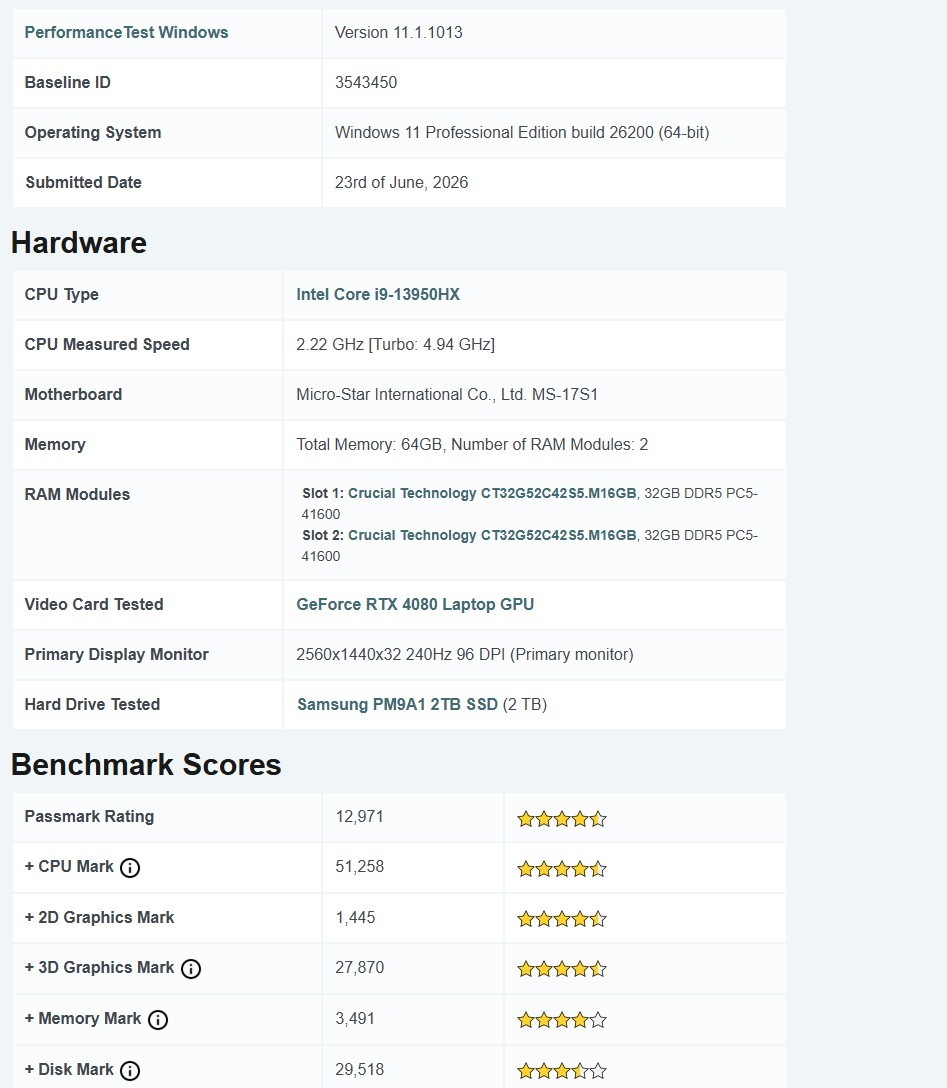The image size is (947, 1088).
Task: Click the 'RAM Modules' label
Action: click(x=77, y=494)
